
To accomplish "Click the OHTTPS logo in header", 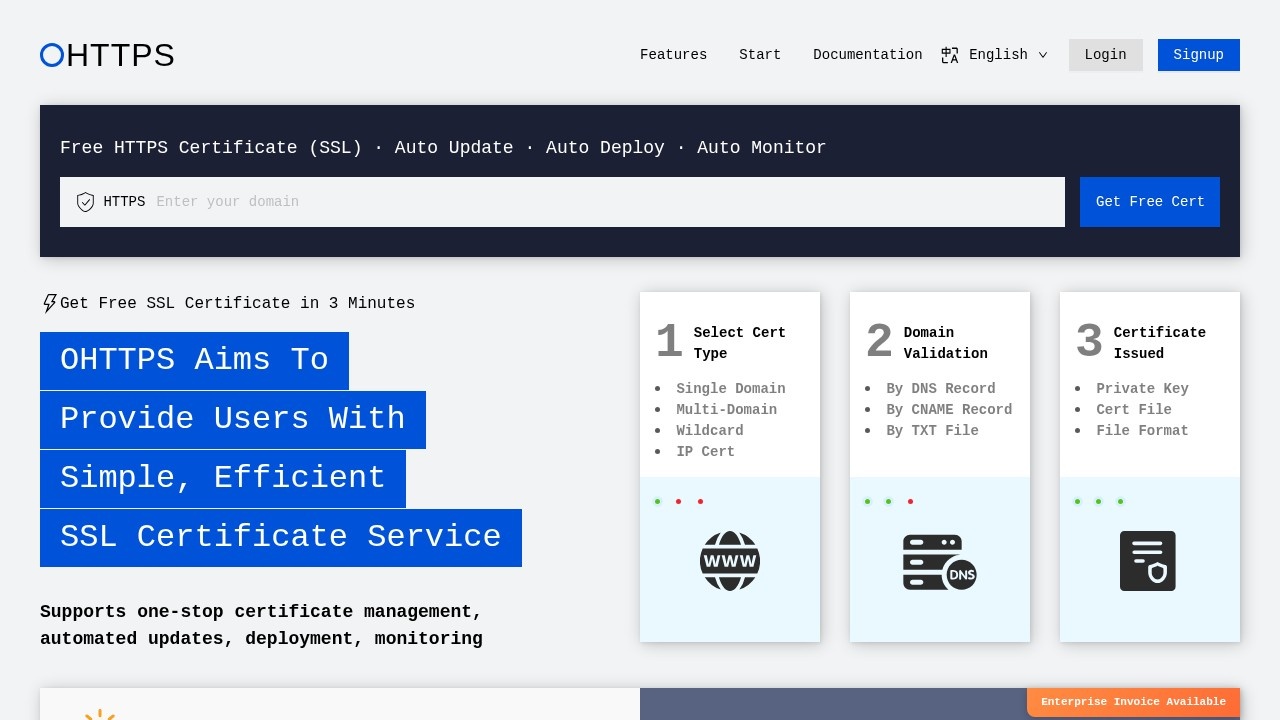I will 107,55.
